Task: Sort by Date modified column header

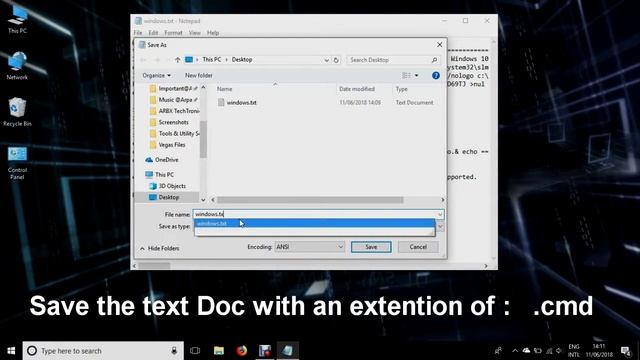Action: [357, 89]
